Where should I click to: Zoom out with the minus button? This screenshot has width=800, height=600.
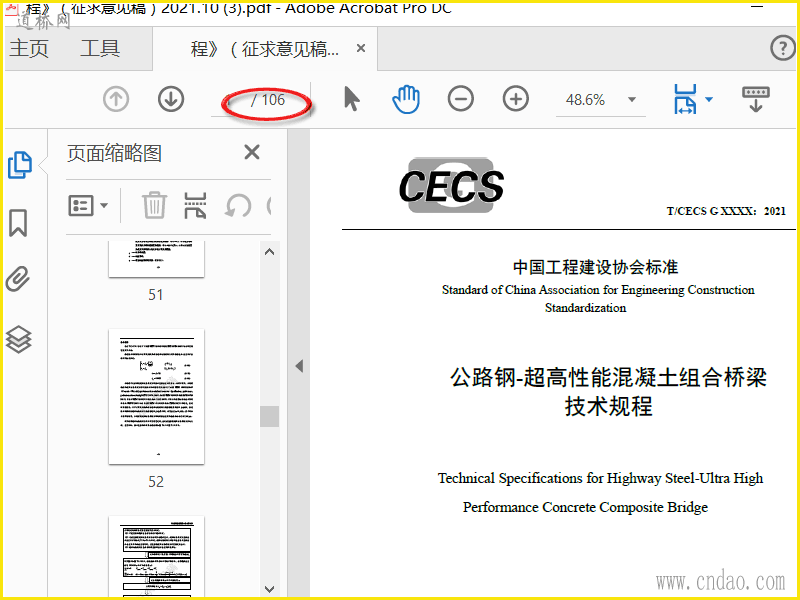click(x=461, y=99)
